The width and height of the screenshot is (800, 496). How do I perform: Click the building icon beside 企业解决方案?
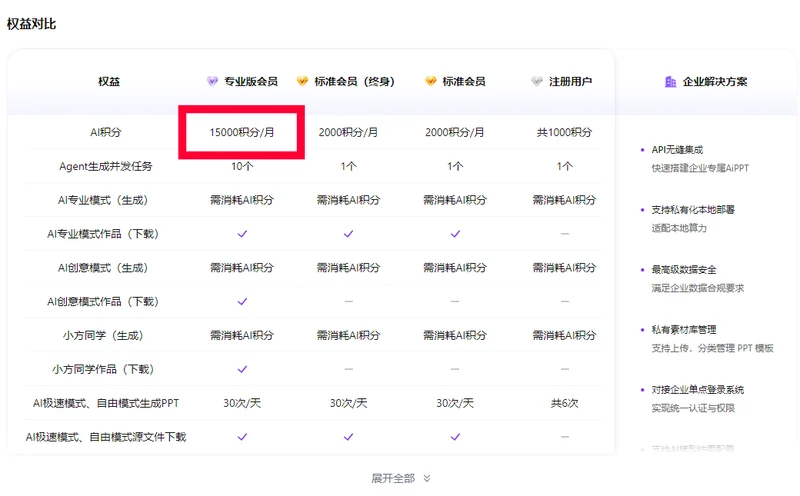coord(670,81)
